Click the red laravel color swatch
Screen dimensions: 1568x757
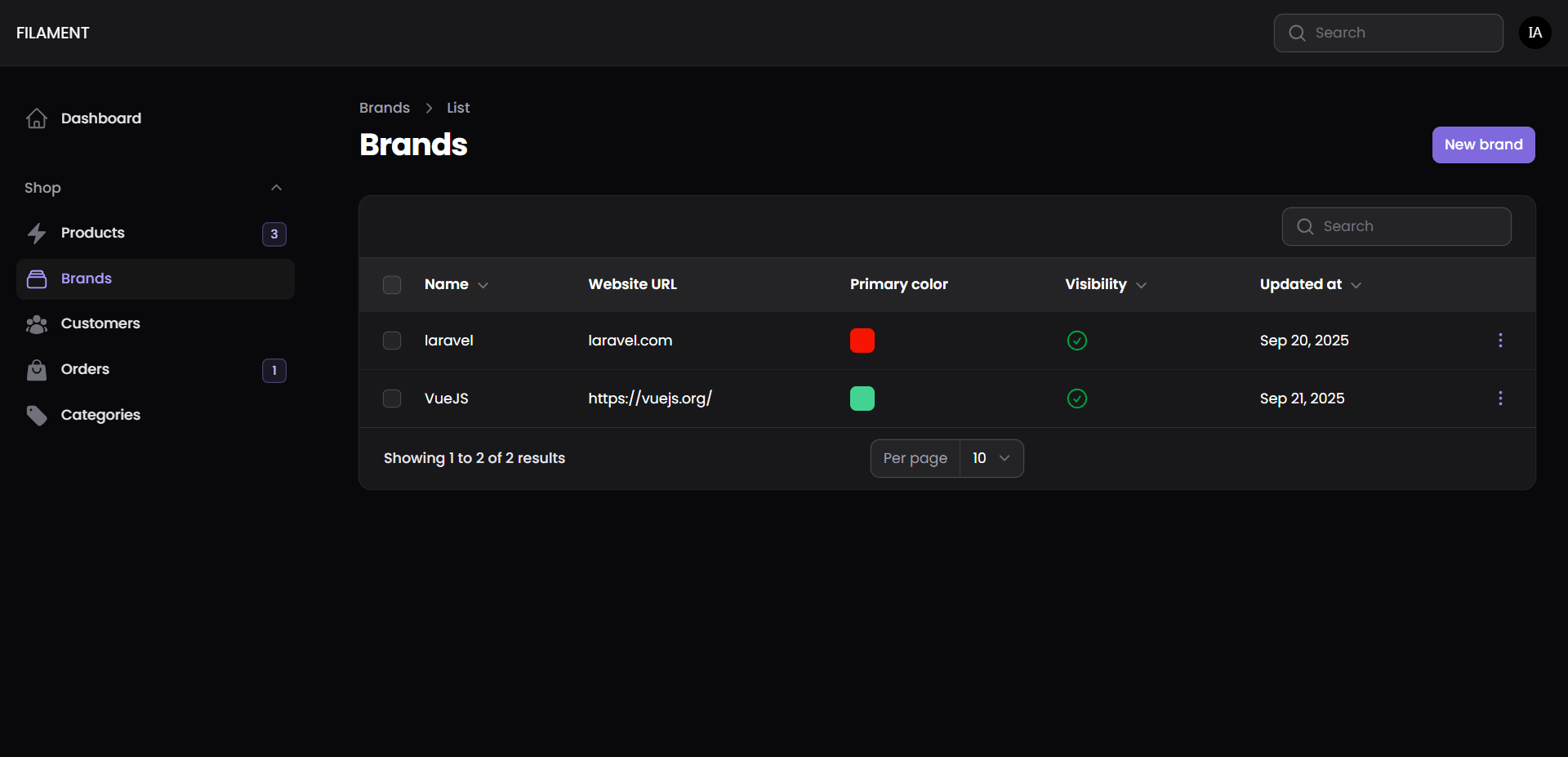[862, 341]
